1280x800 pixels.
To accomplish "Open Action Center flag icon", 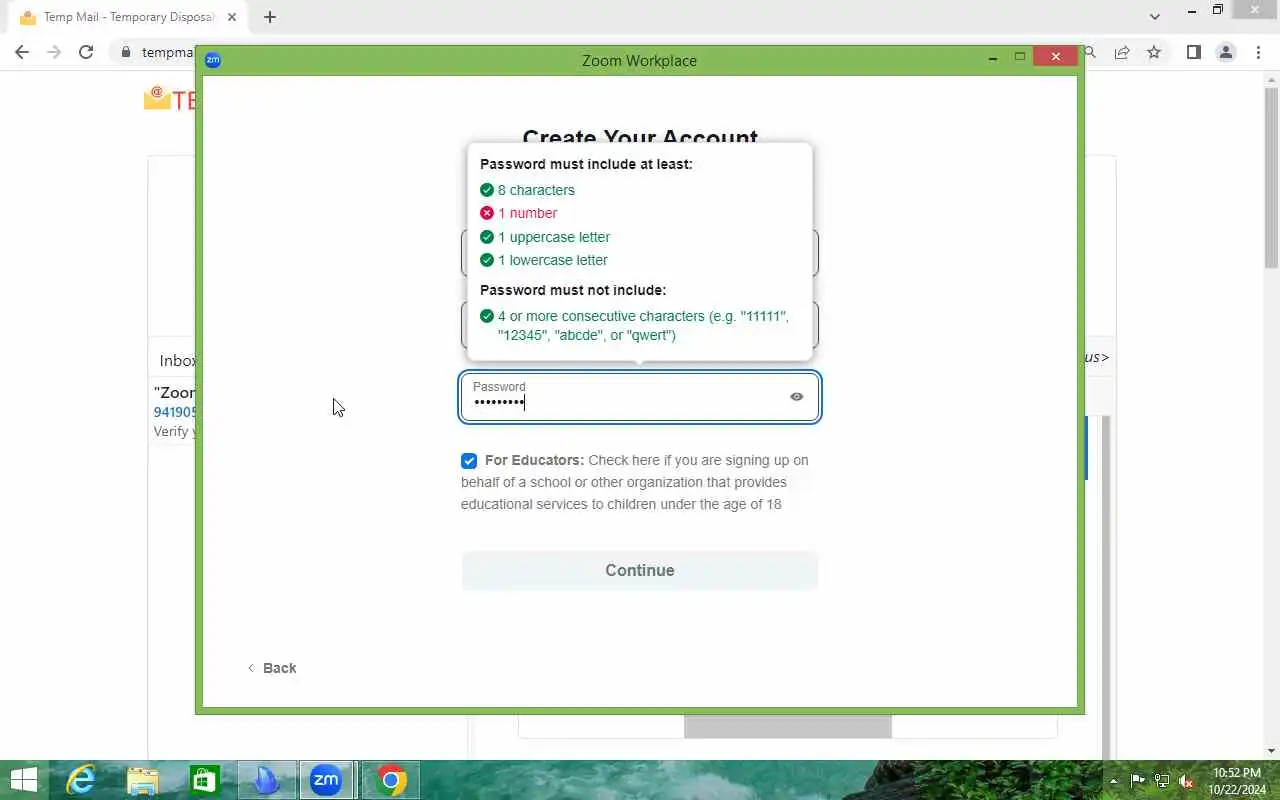I will (x=1138, y=781).
